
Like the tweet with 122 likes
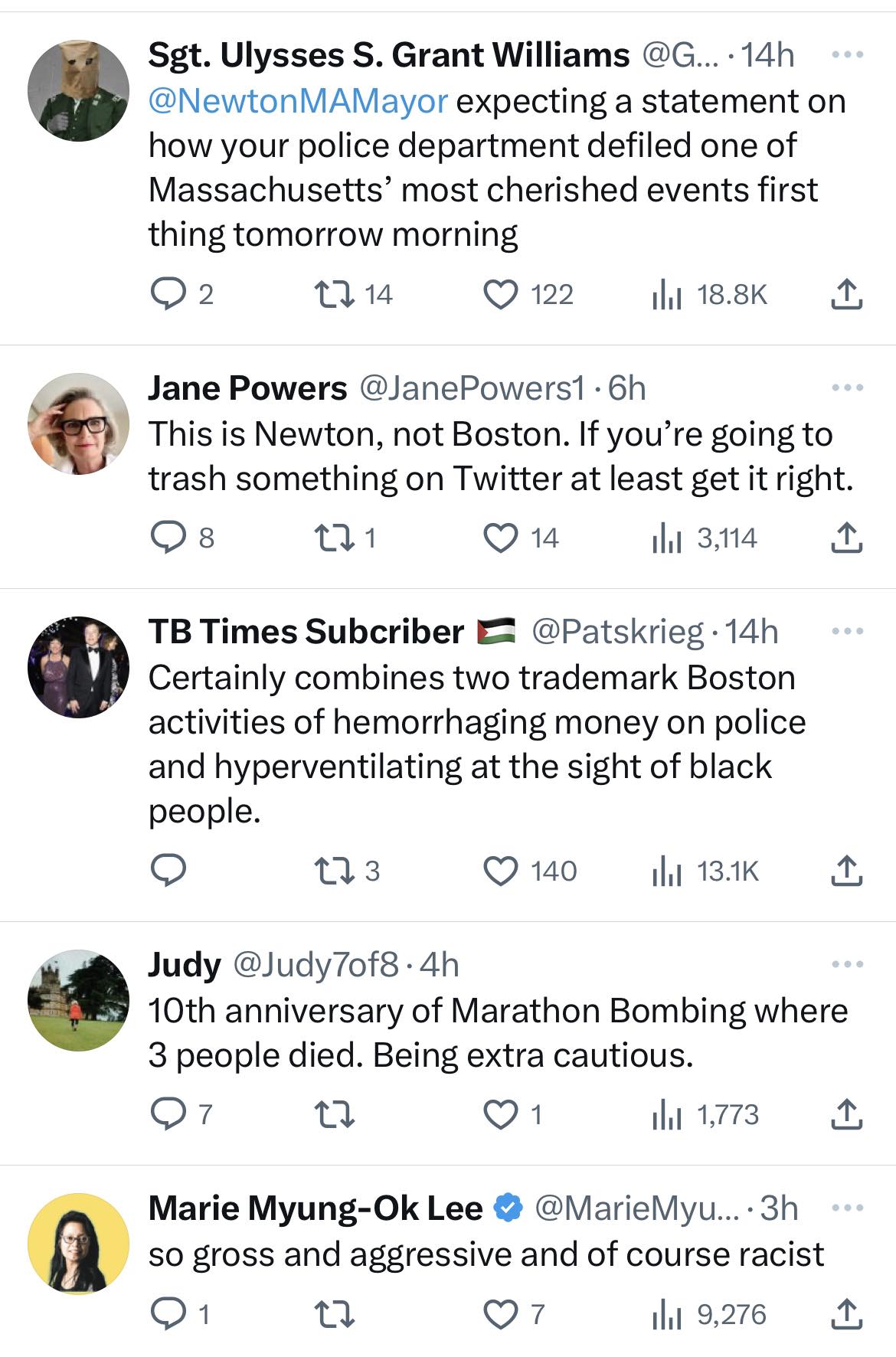[501, 294]
